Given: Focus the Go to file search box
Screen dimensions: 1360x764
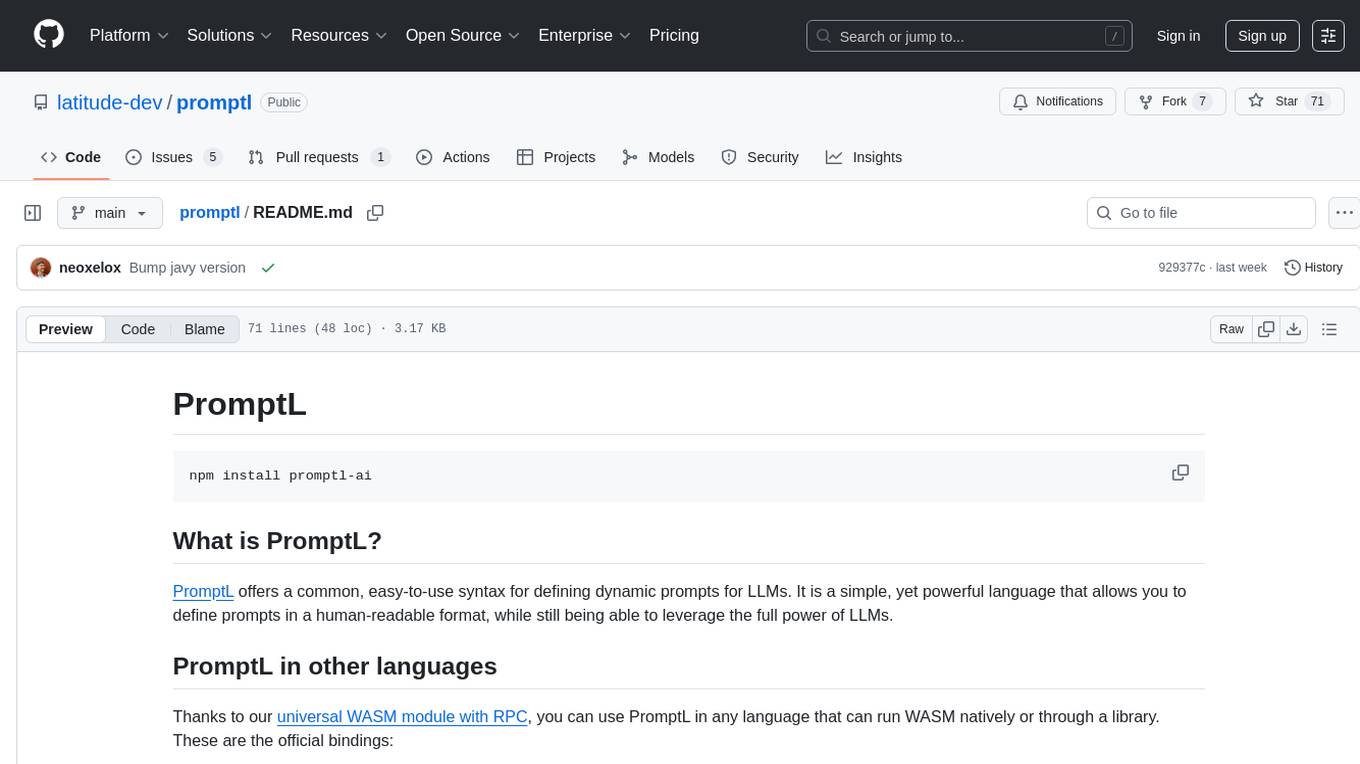Looking at the screenshot, I should point(1201,213).
